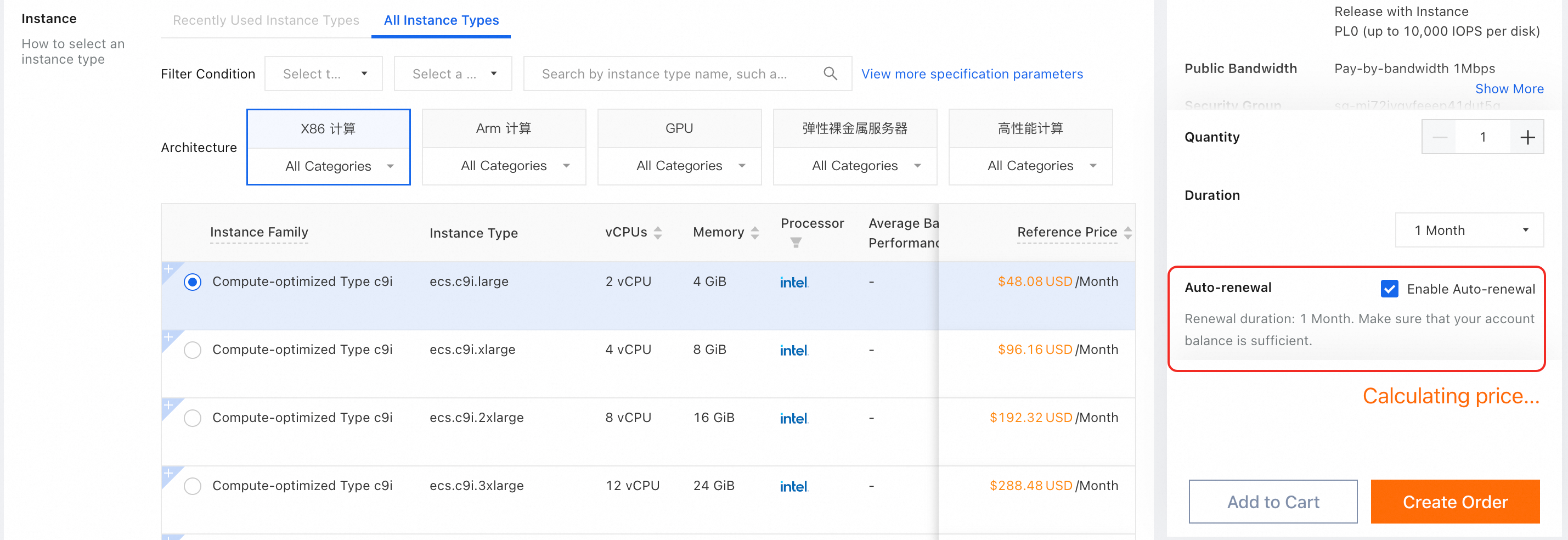Increase quantity with the plus button
1568x540 pixels.
click(1527, 138)
